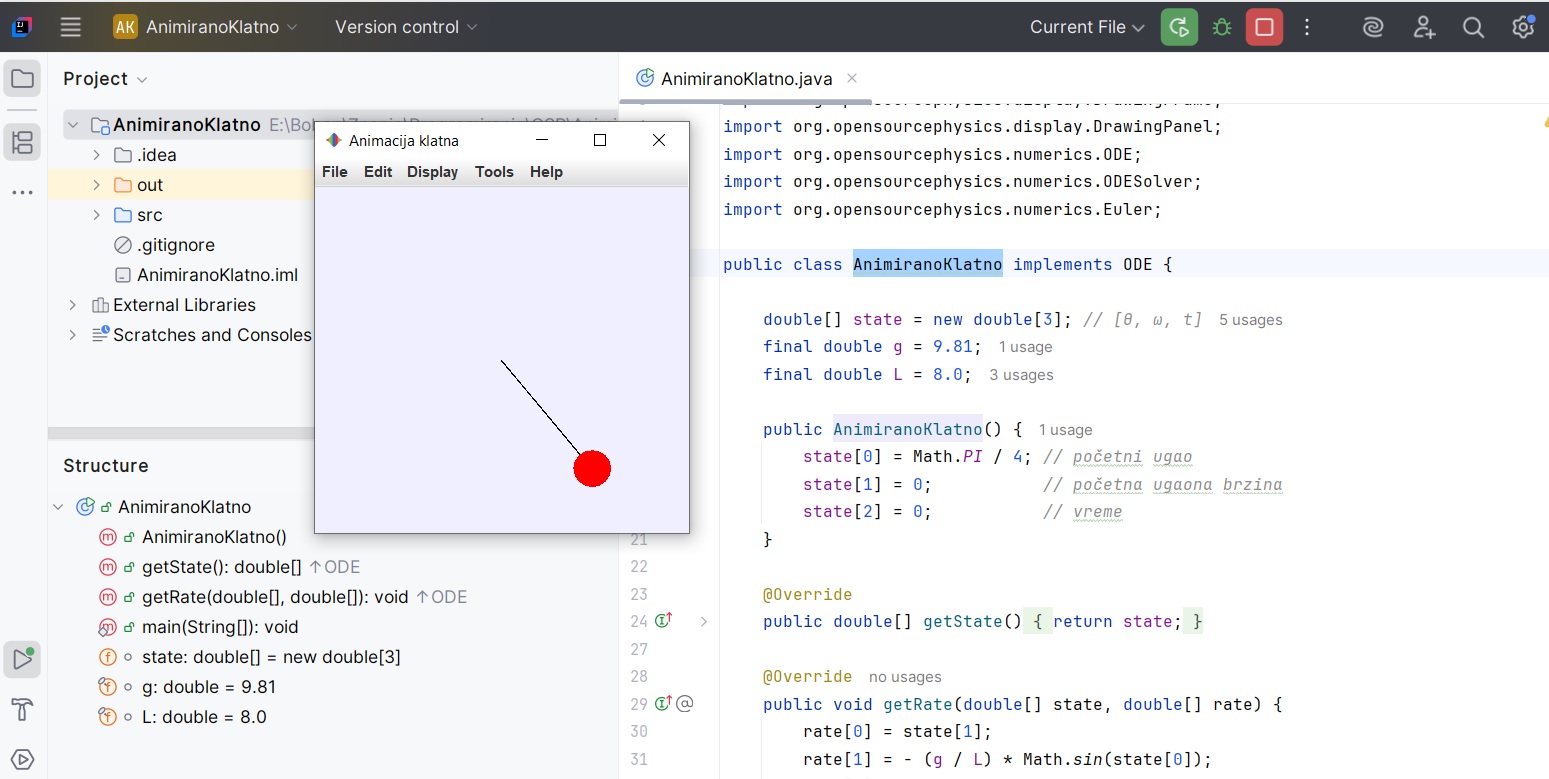The height and width of the screenshot is (779, 1549).
Task: Open Search Everywhere magnifier icon
Action: click(1473, 27)
